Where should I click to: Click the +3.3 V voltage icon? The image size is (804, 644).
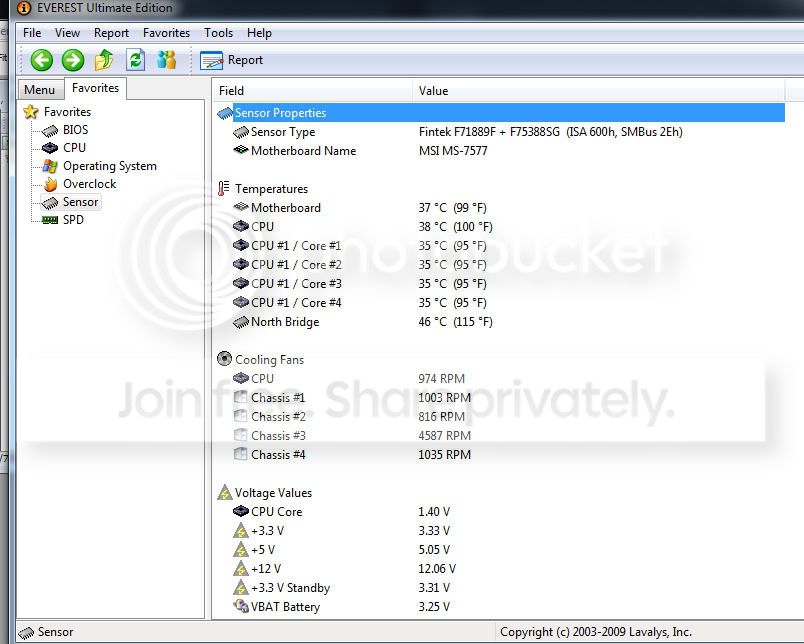[x=240, y=530]
